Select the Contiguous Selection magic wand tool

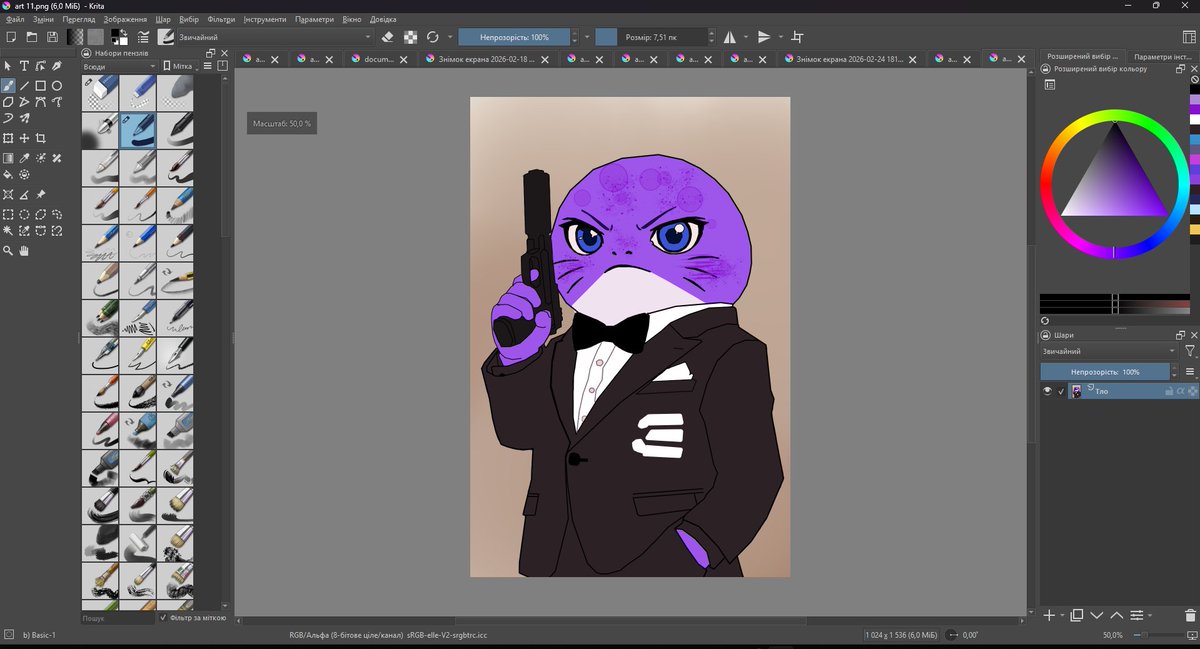point(8,230)
